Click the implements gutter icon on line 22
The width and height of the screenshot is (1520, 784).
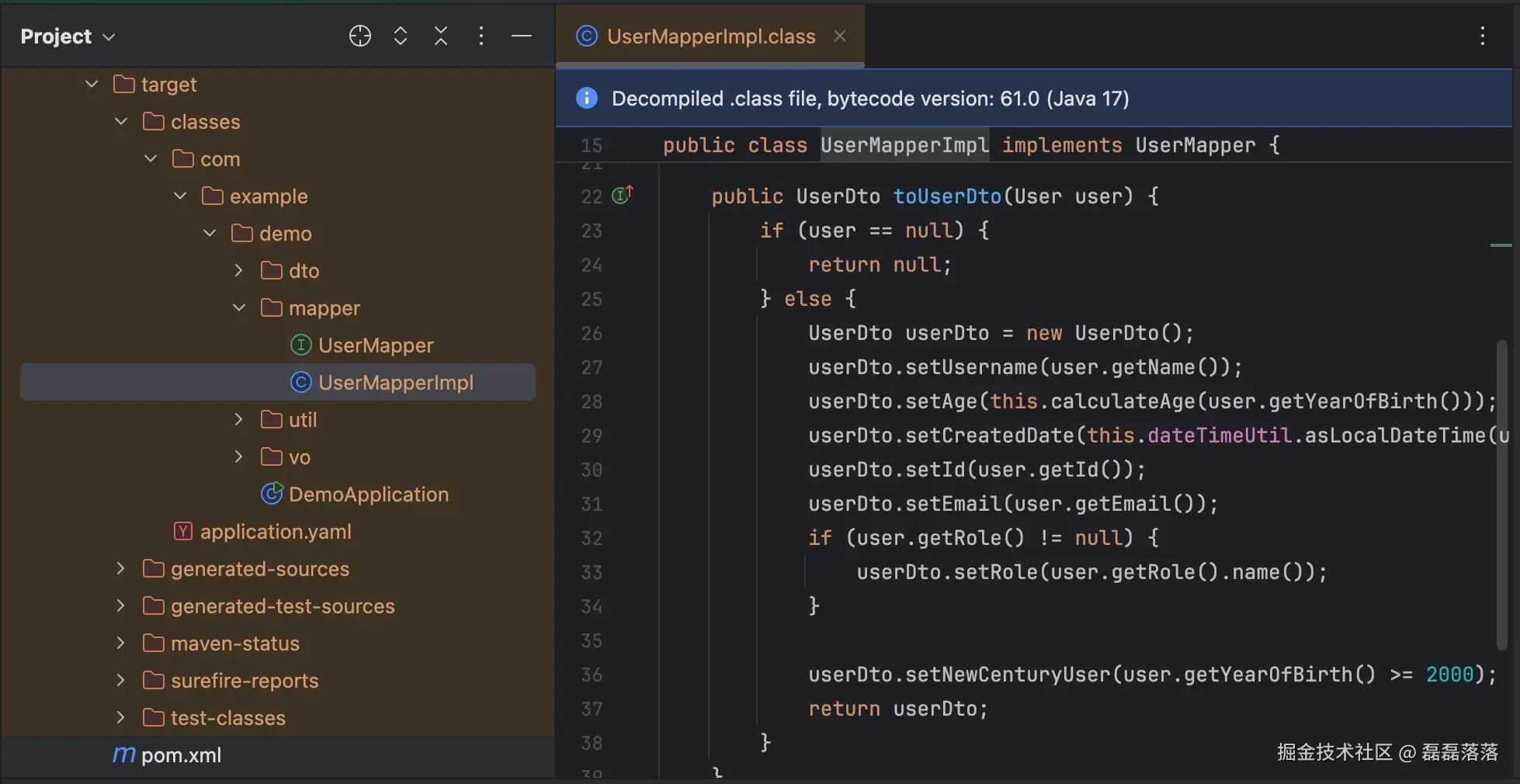click(x=622, y=195)
